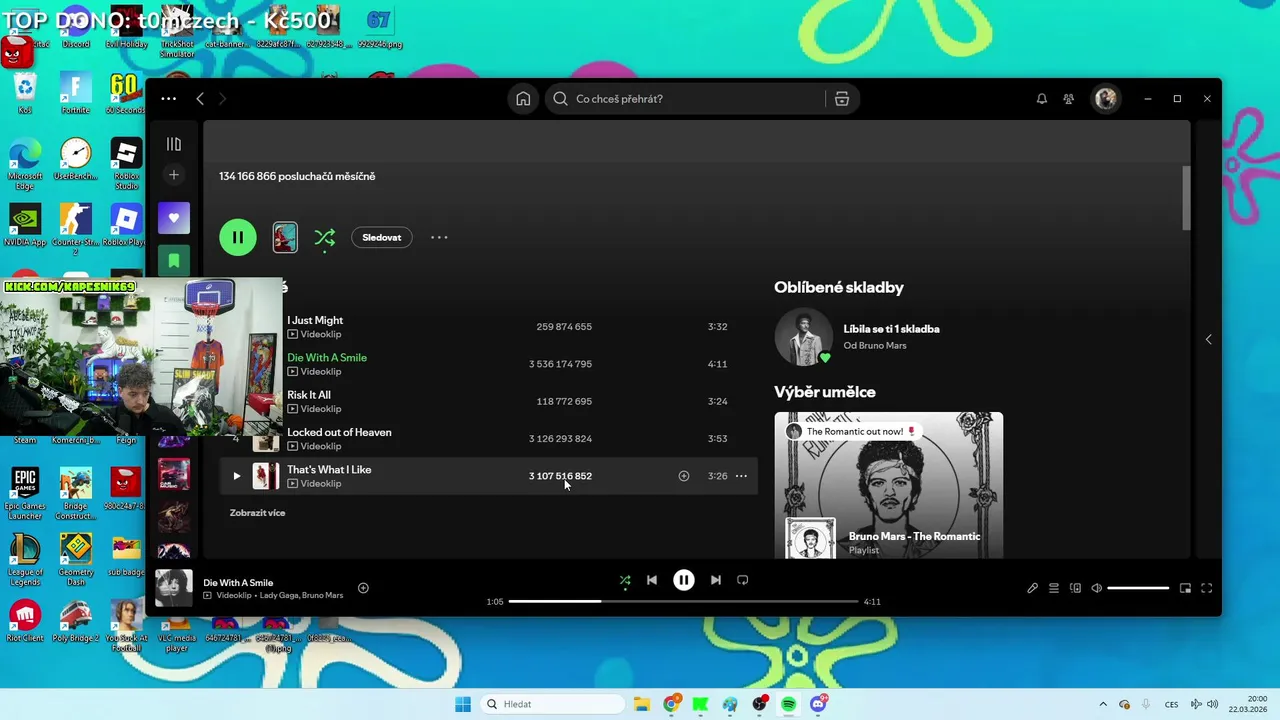
Task: Go to Spotify Home via the house icon
Action: [523, 99]
